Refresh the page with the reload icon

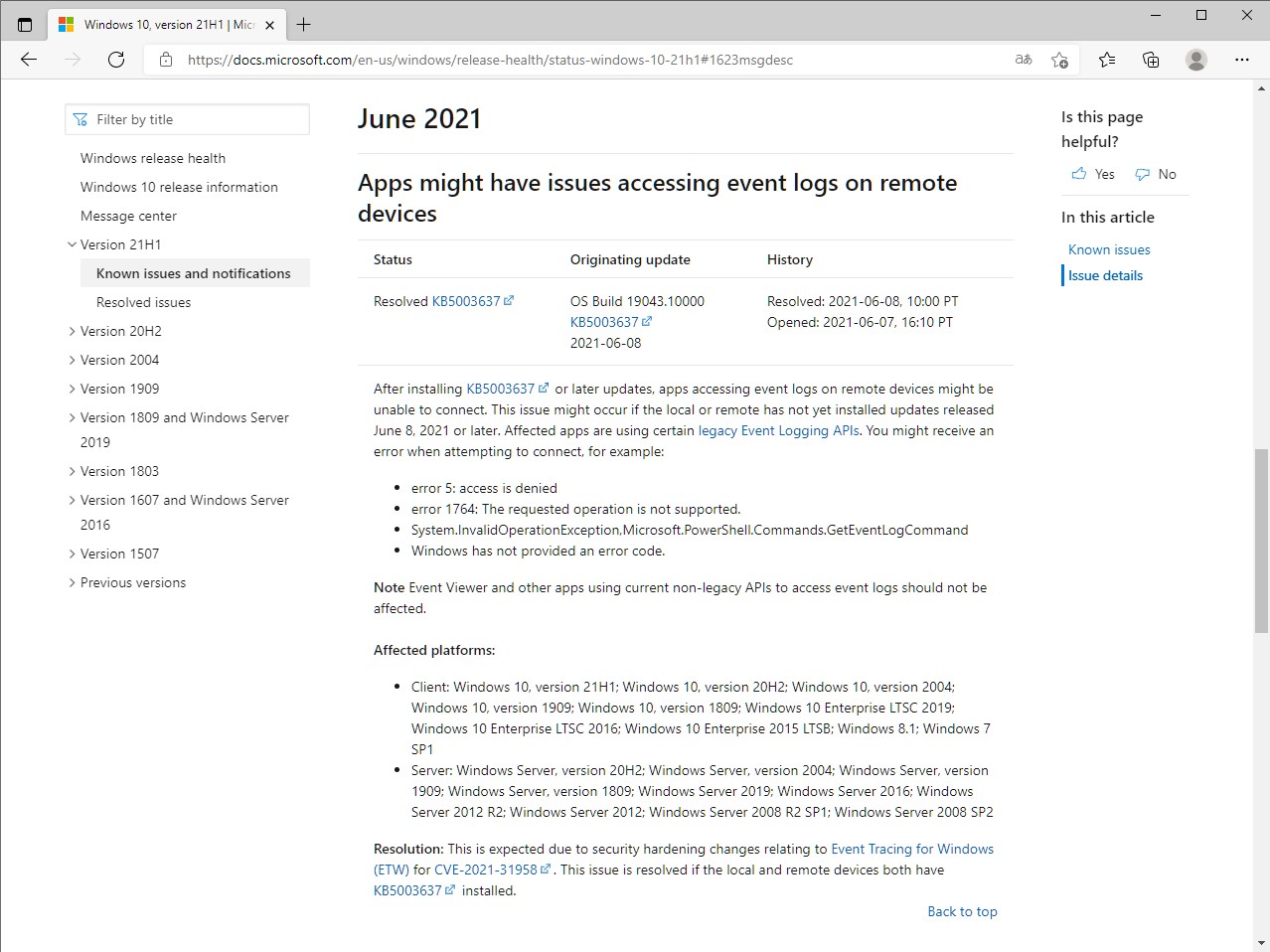(x=116, y=60)
